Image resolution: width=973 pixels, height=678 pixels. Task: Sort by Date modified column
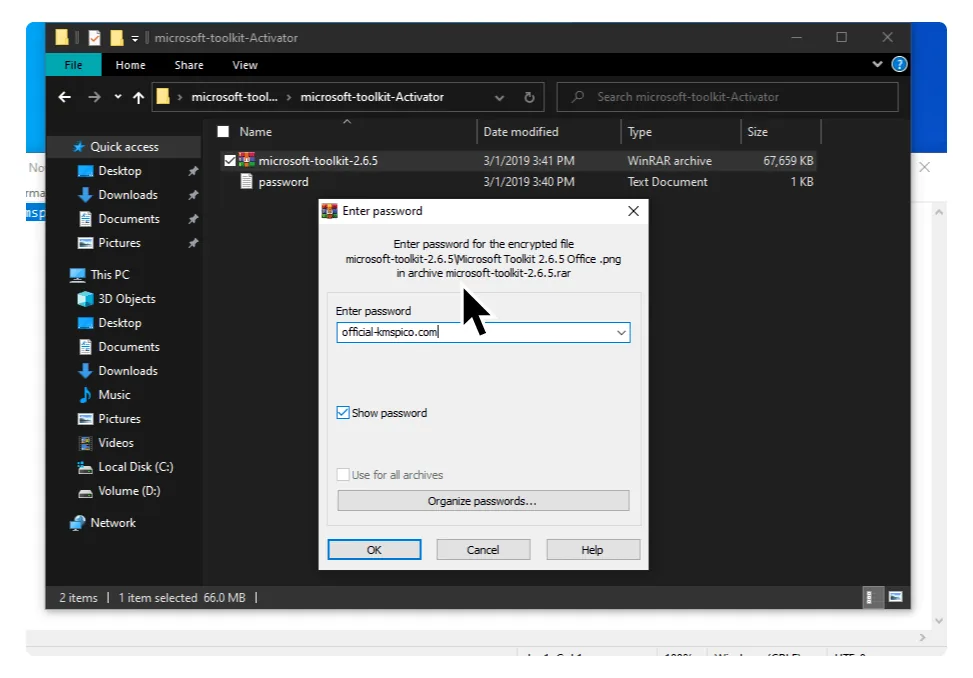coord(521,132)
